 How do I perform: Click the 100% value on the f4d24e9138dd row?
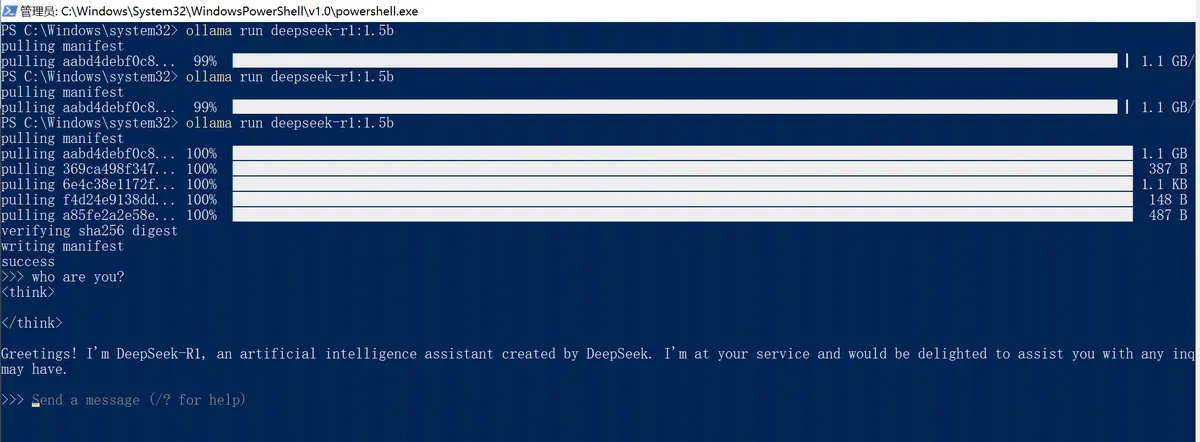[x=201, y=200]
